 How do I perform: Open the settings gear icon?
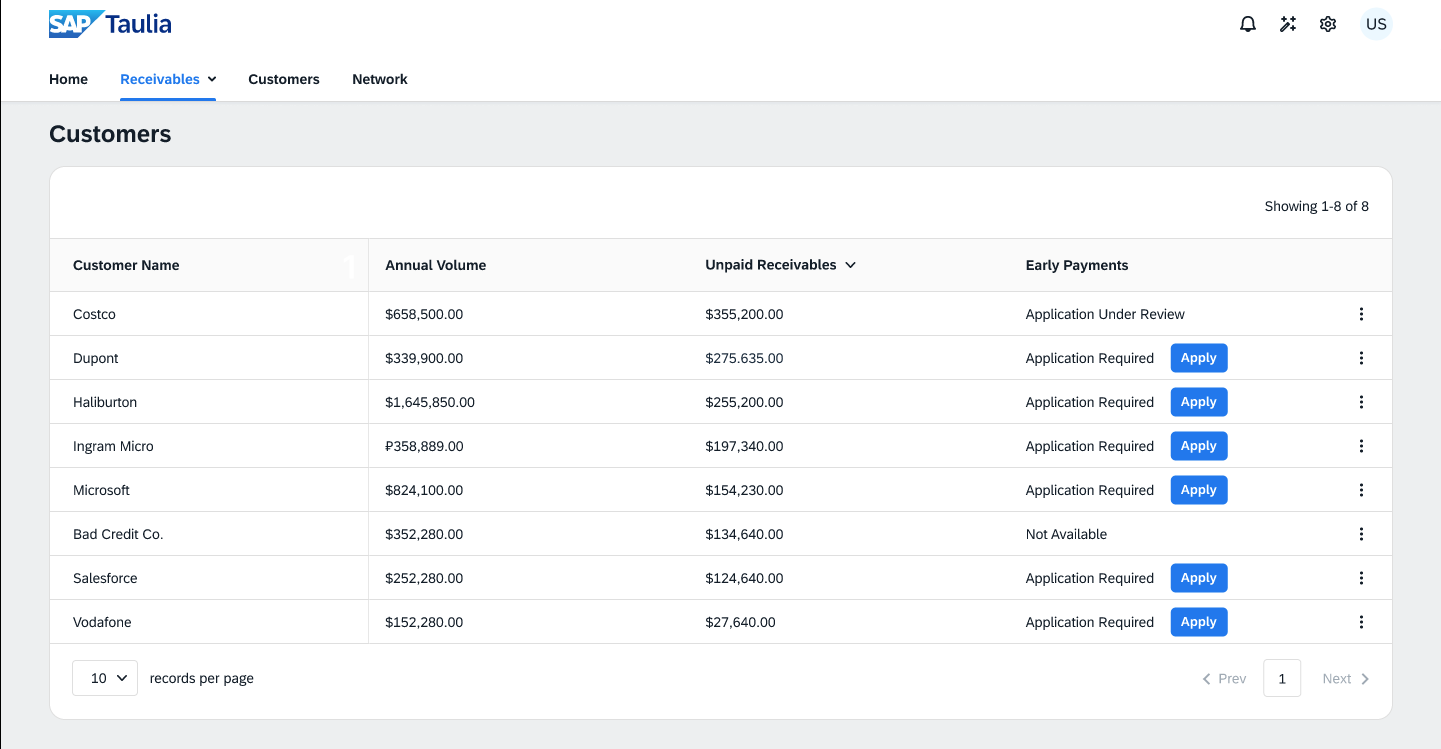tap(1328, 24)
